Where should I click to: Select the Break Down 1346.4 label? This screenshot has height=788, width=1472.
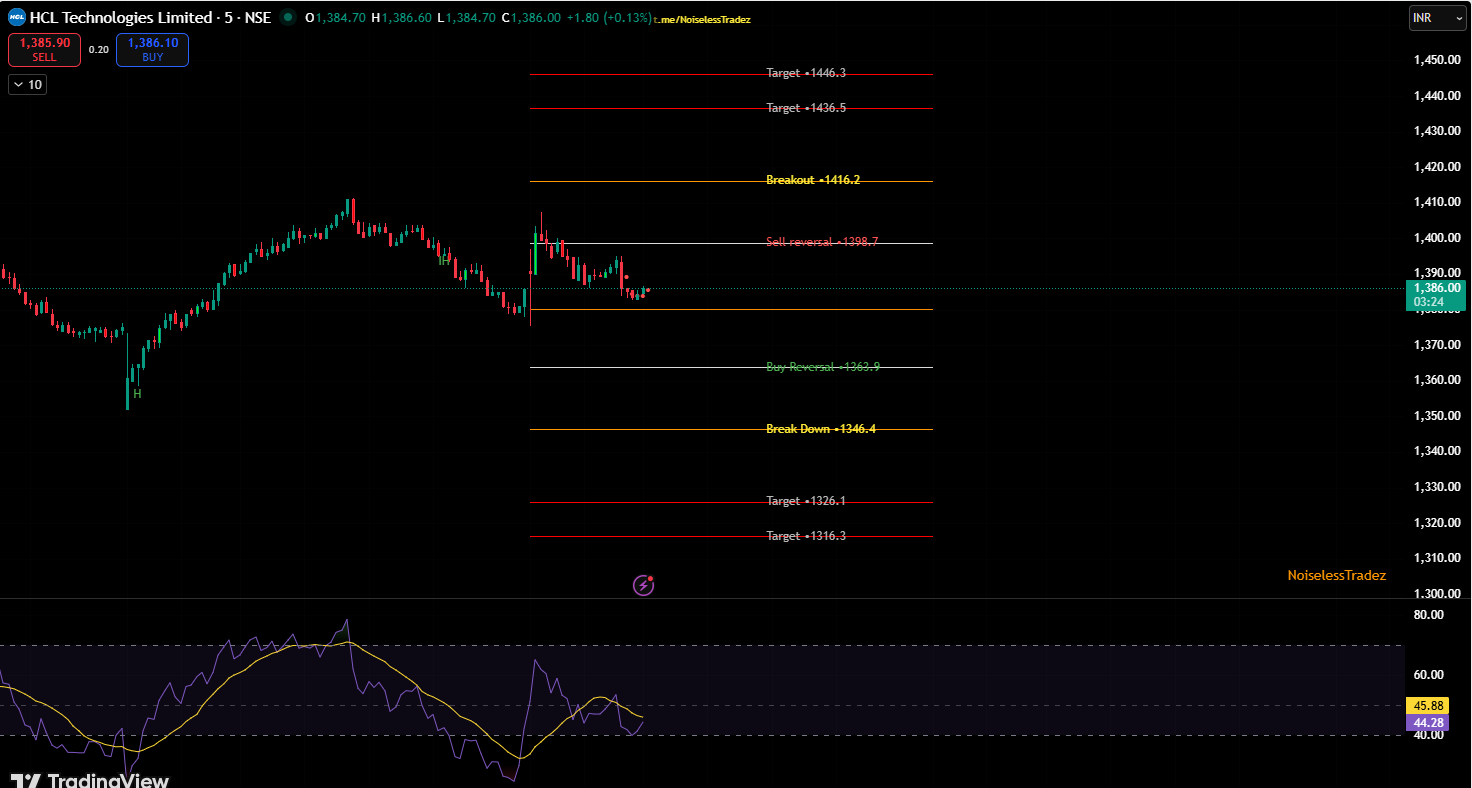click(x=821, y=429)
